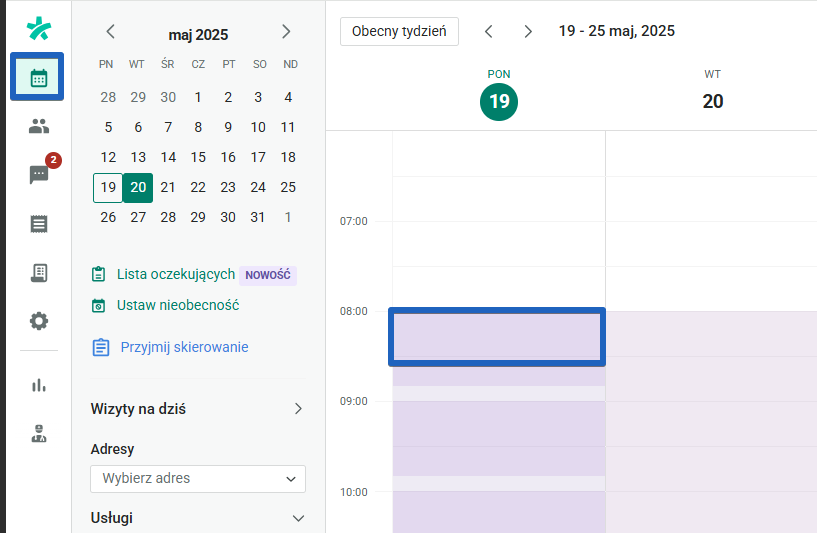Viewport: 817px width, 533px height.
Task: Select May 20 in mini calendar
Action: pyautogui.click(x=138, y=187)
